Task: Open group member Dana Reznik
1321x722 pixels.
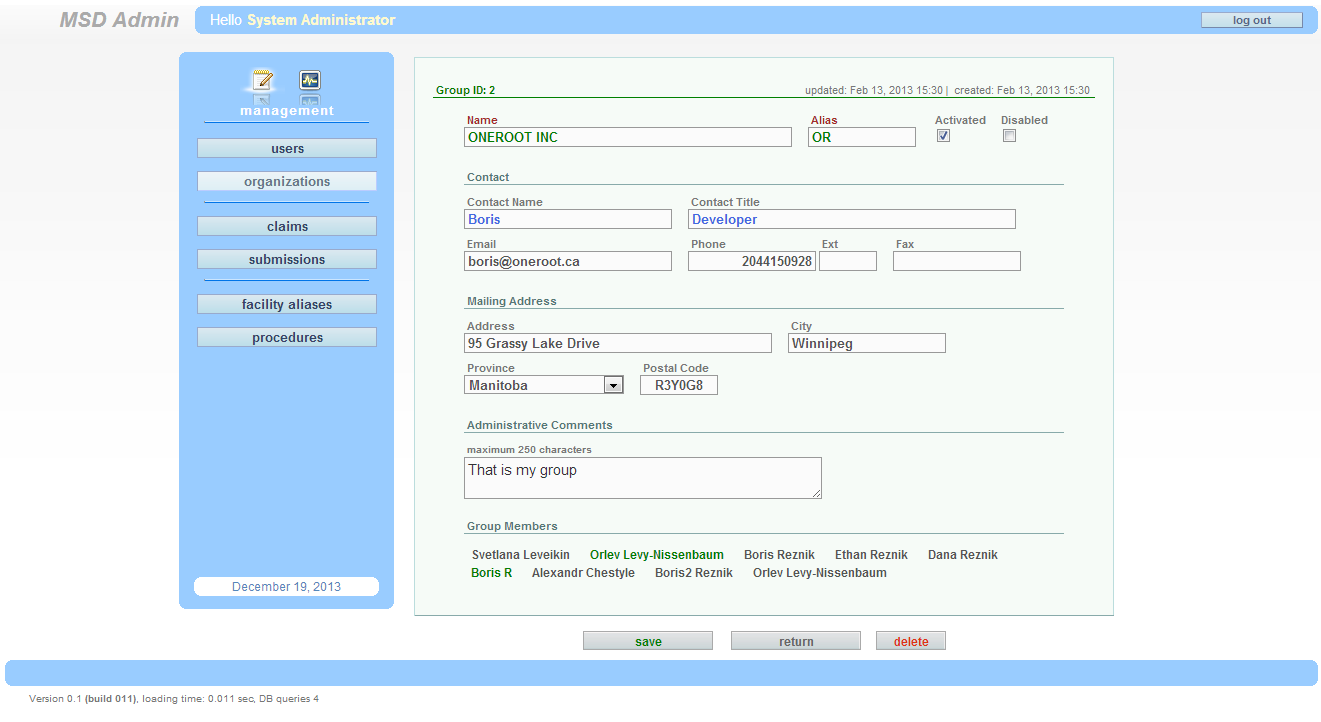Action: (x=963, y=555)
